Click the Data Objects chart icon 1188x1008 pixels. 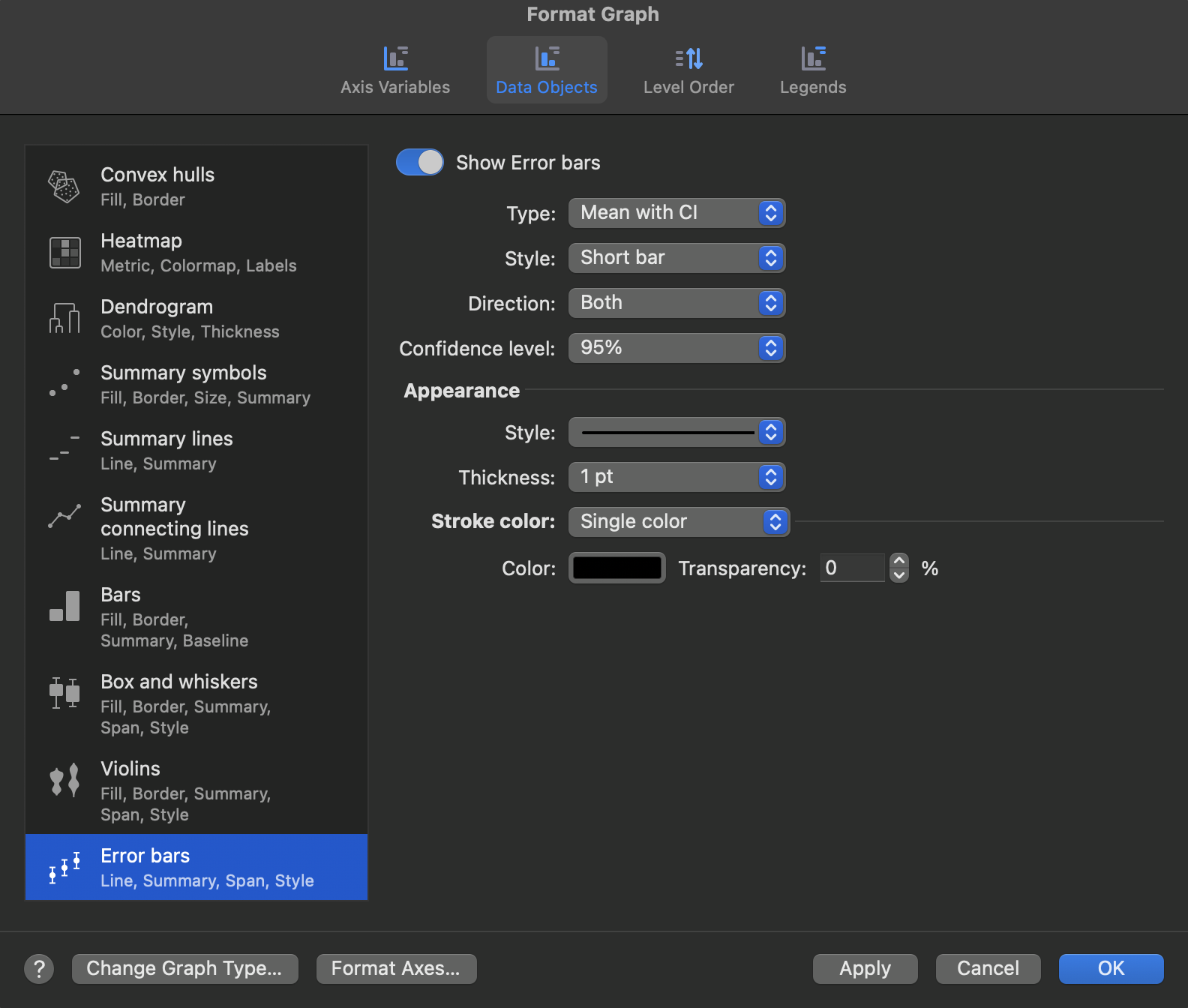(x=547, y=58)
